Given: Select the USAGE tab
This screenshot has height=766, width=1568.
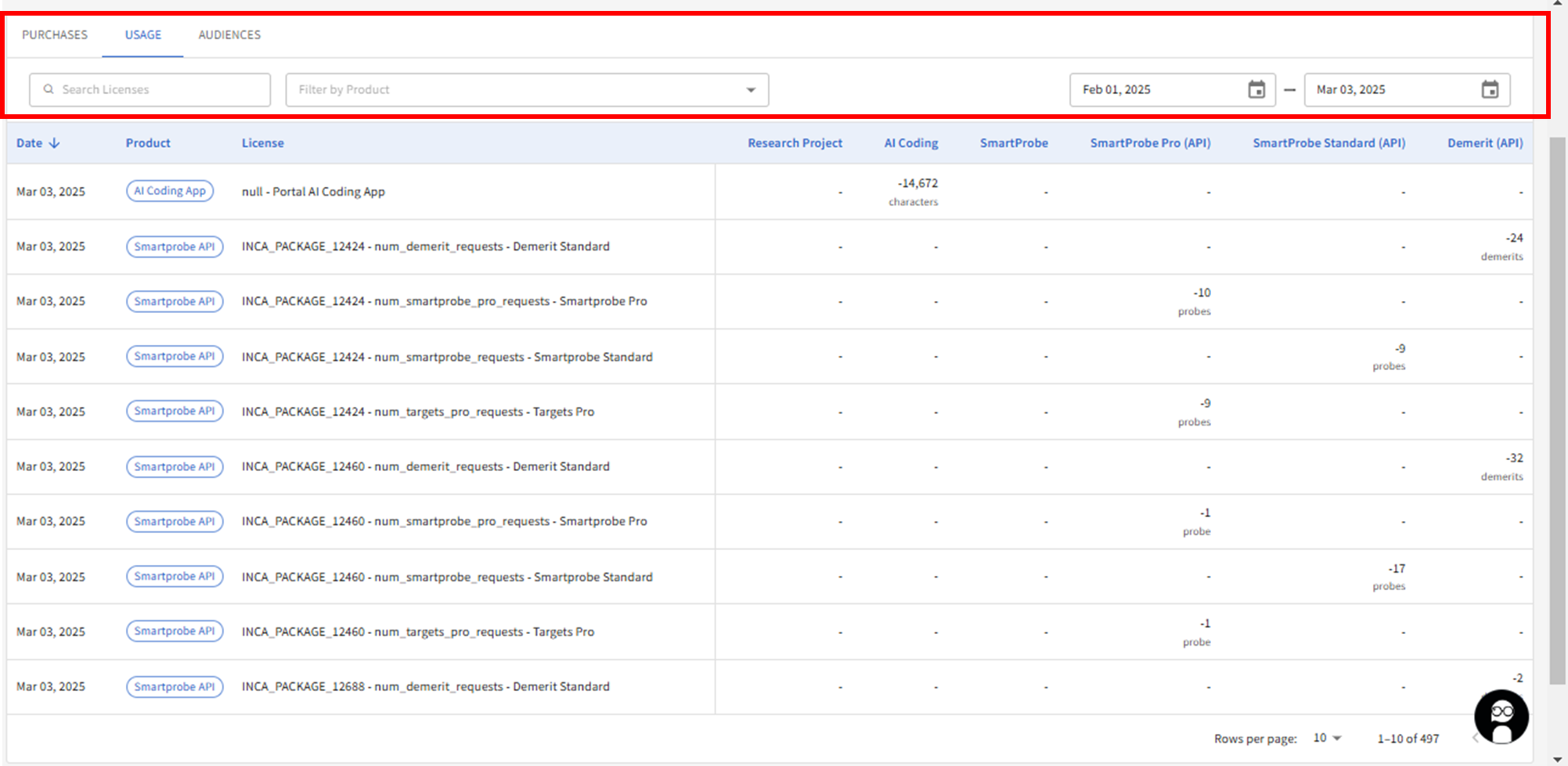Looking at the screenshot, I should click(x=142, y=34).
